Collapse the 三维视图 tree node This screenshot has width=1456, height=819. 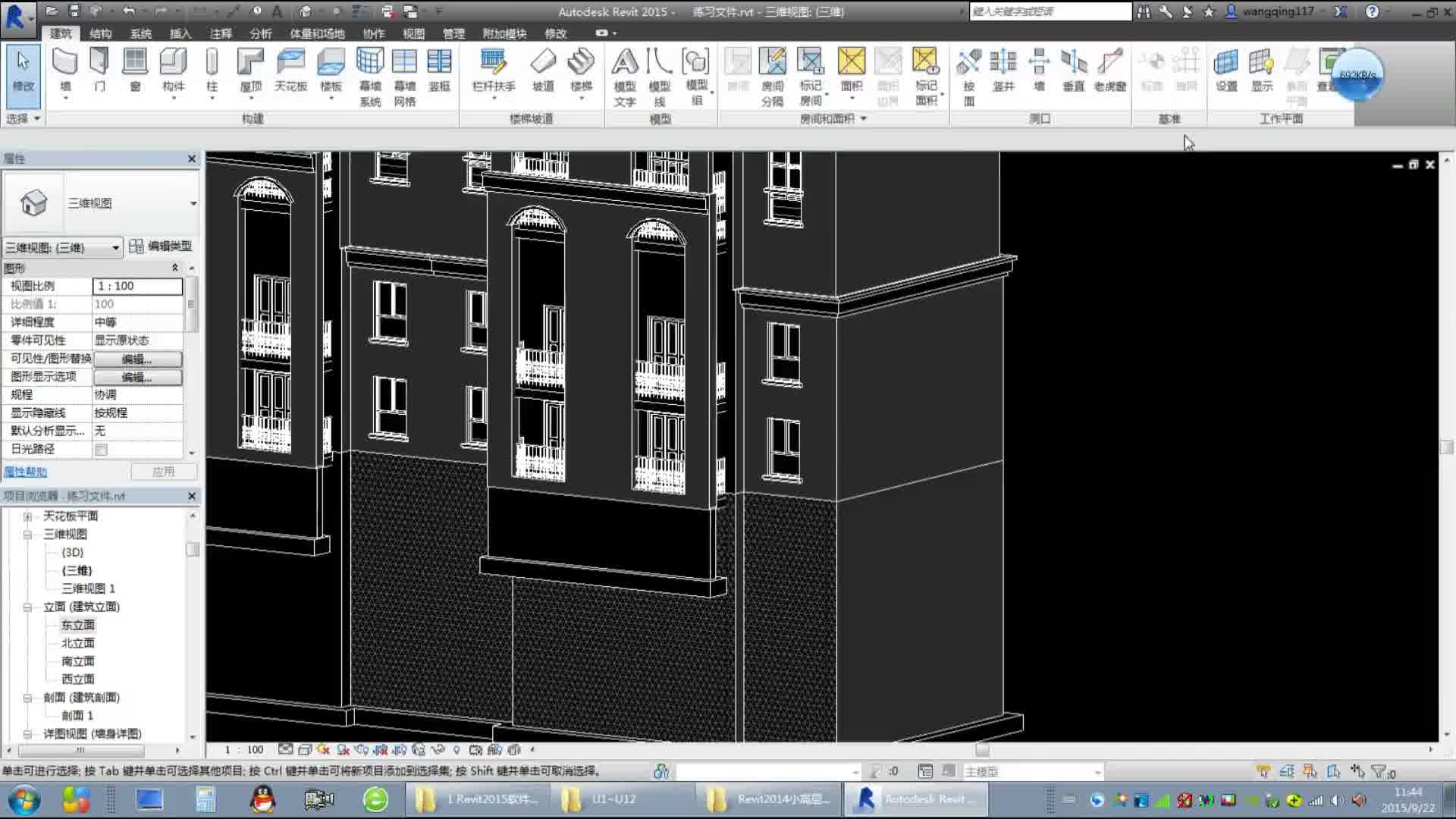click(x=28, y=535)
